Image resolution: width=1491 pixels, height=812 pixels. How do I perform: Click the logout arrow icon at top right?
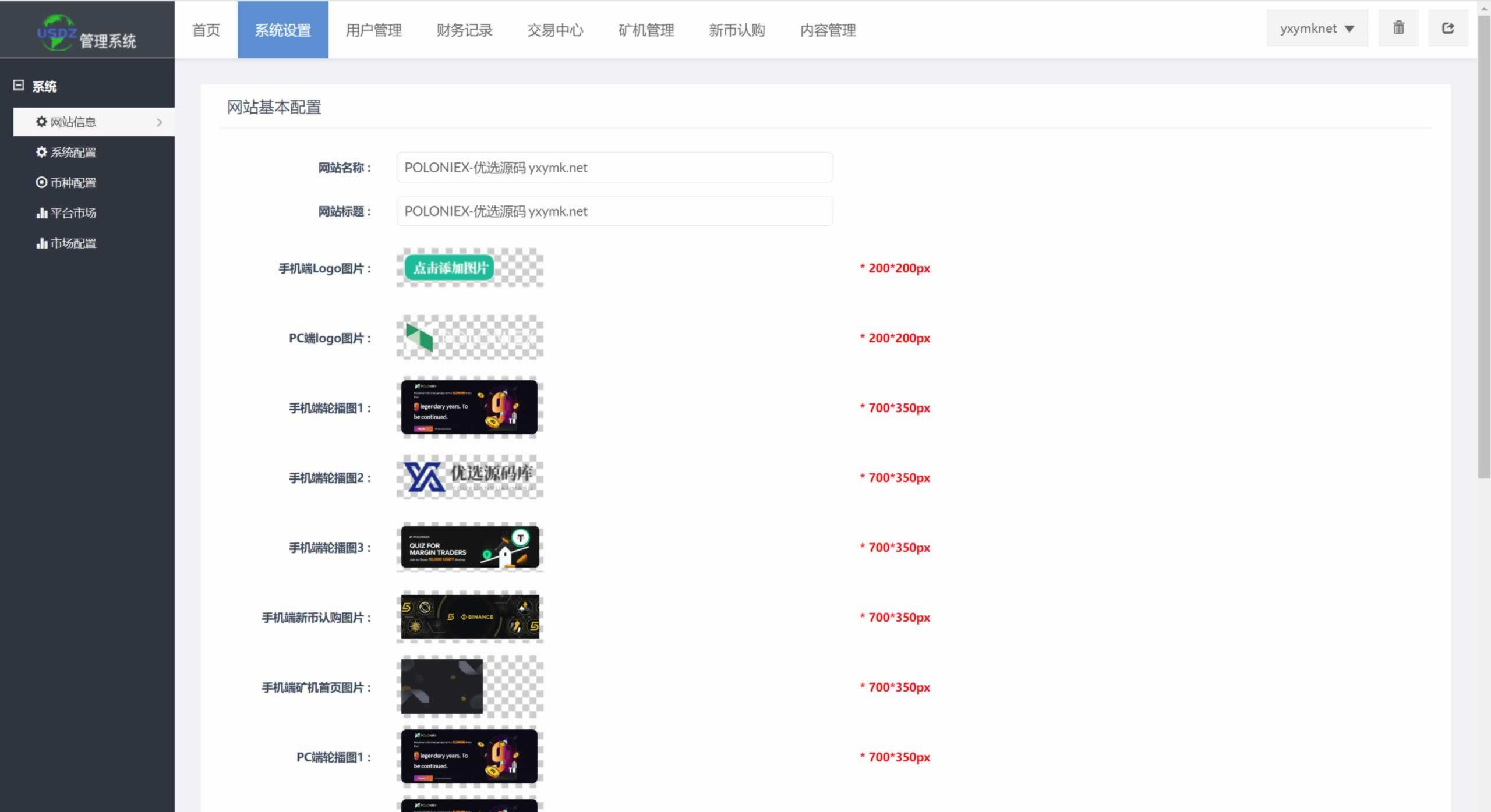click(x=1447, y=28)
